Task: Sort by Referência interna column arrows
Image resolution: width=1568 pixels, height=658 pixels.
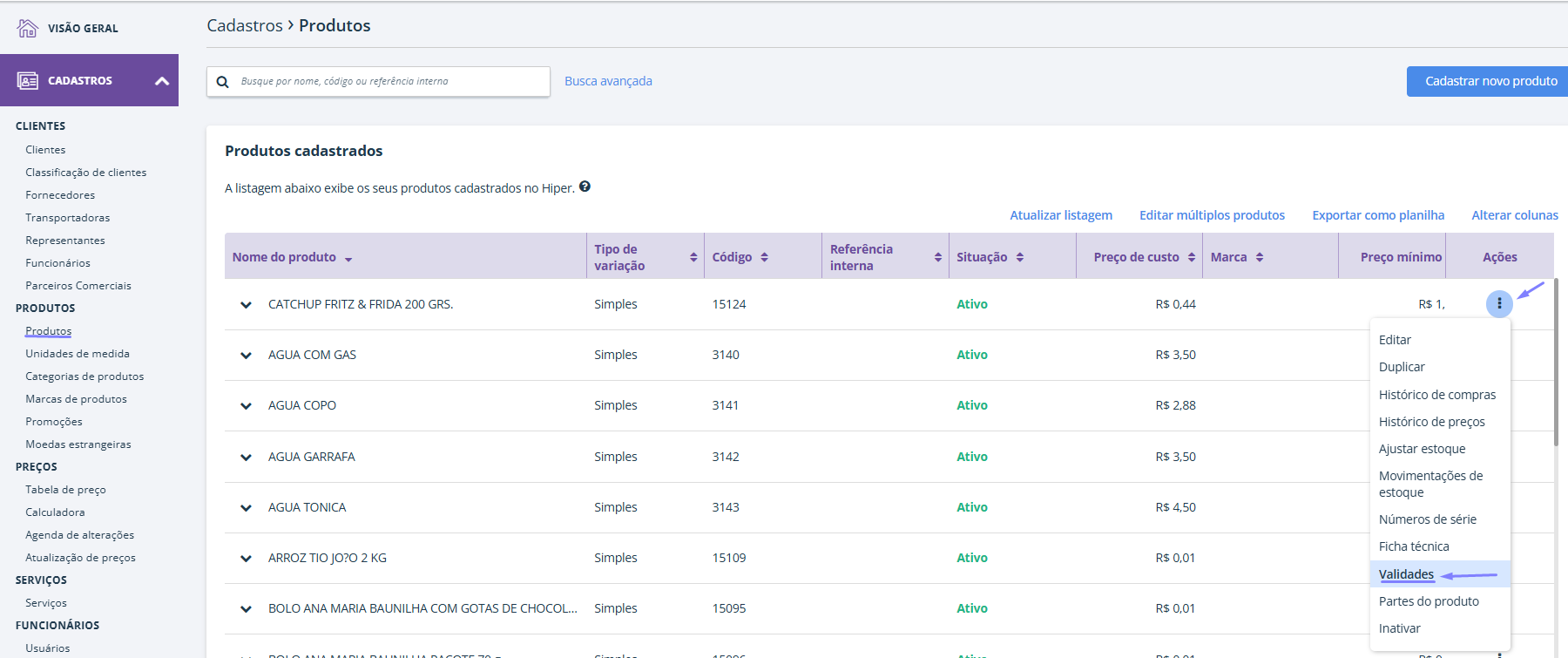Action: point(938,257)
